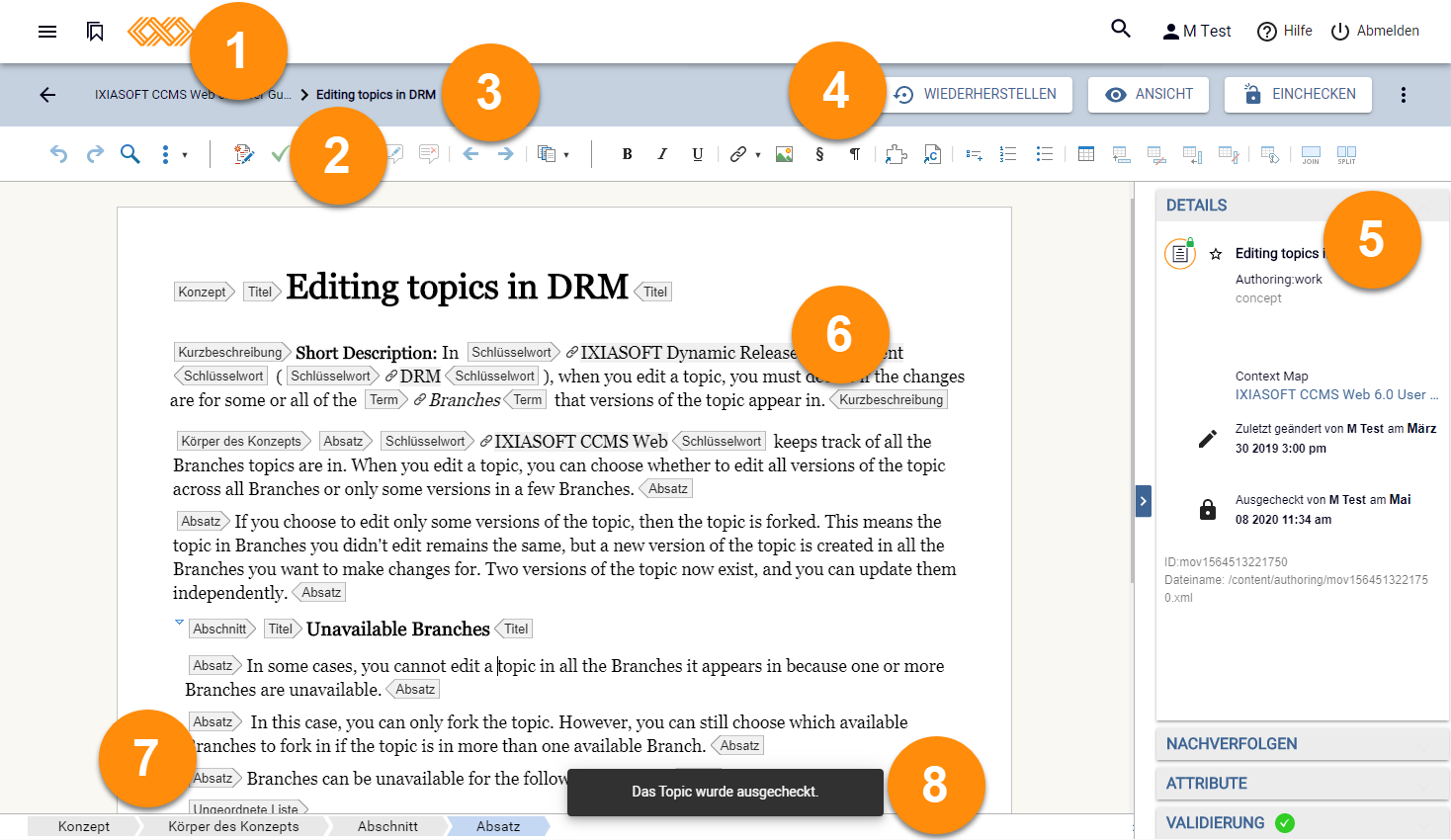This screenshot has width=1451, height=840.
Task: Click the topic document icon in Details
Action: coord(1180,254)
